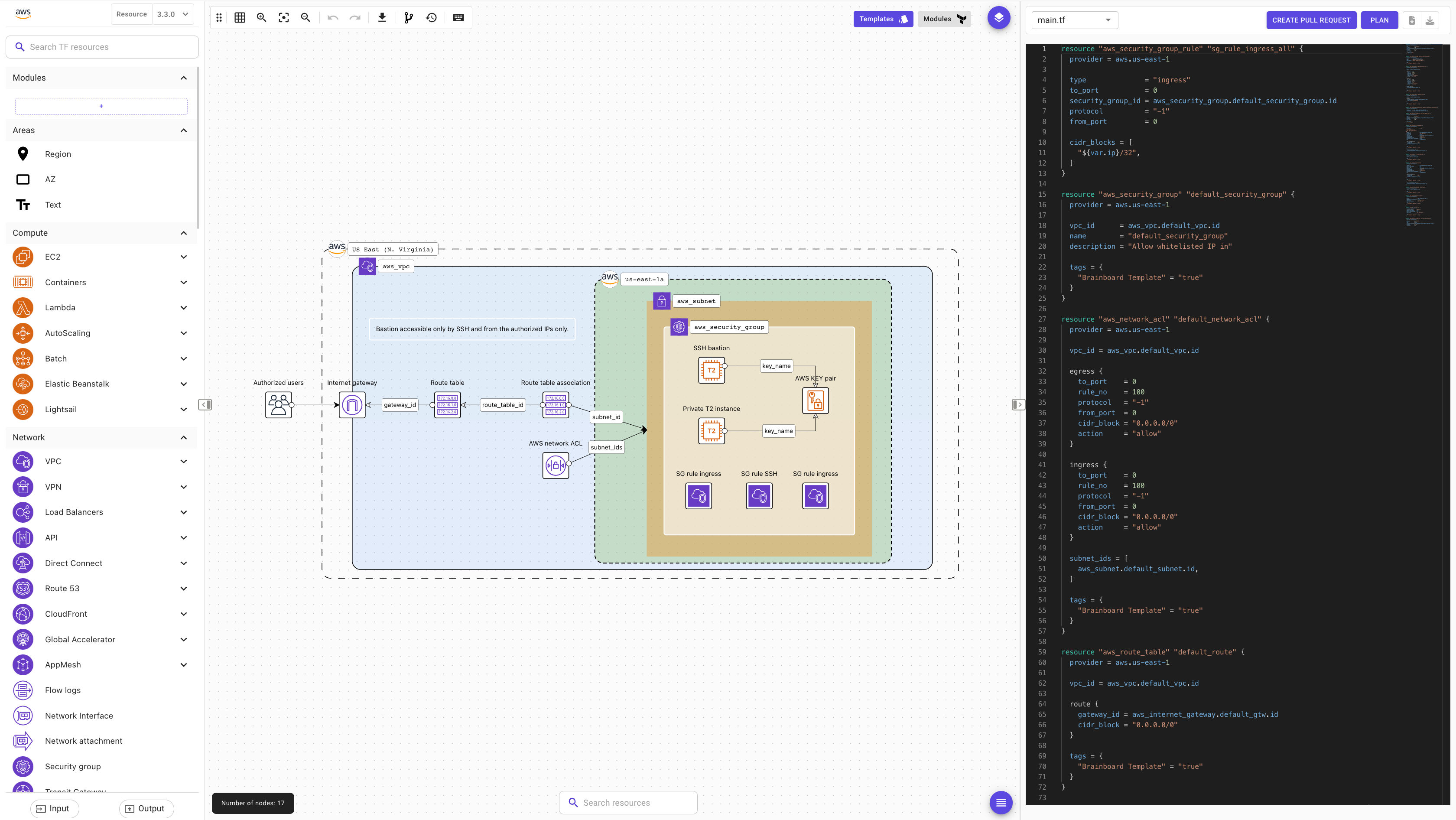Select the Private T2 instance node icon
The height and width of the screenshot is (820, 1456).
point(712,431)
